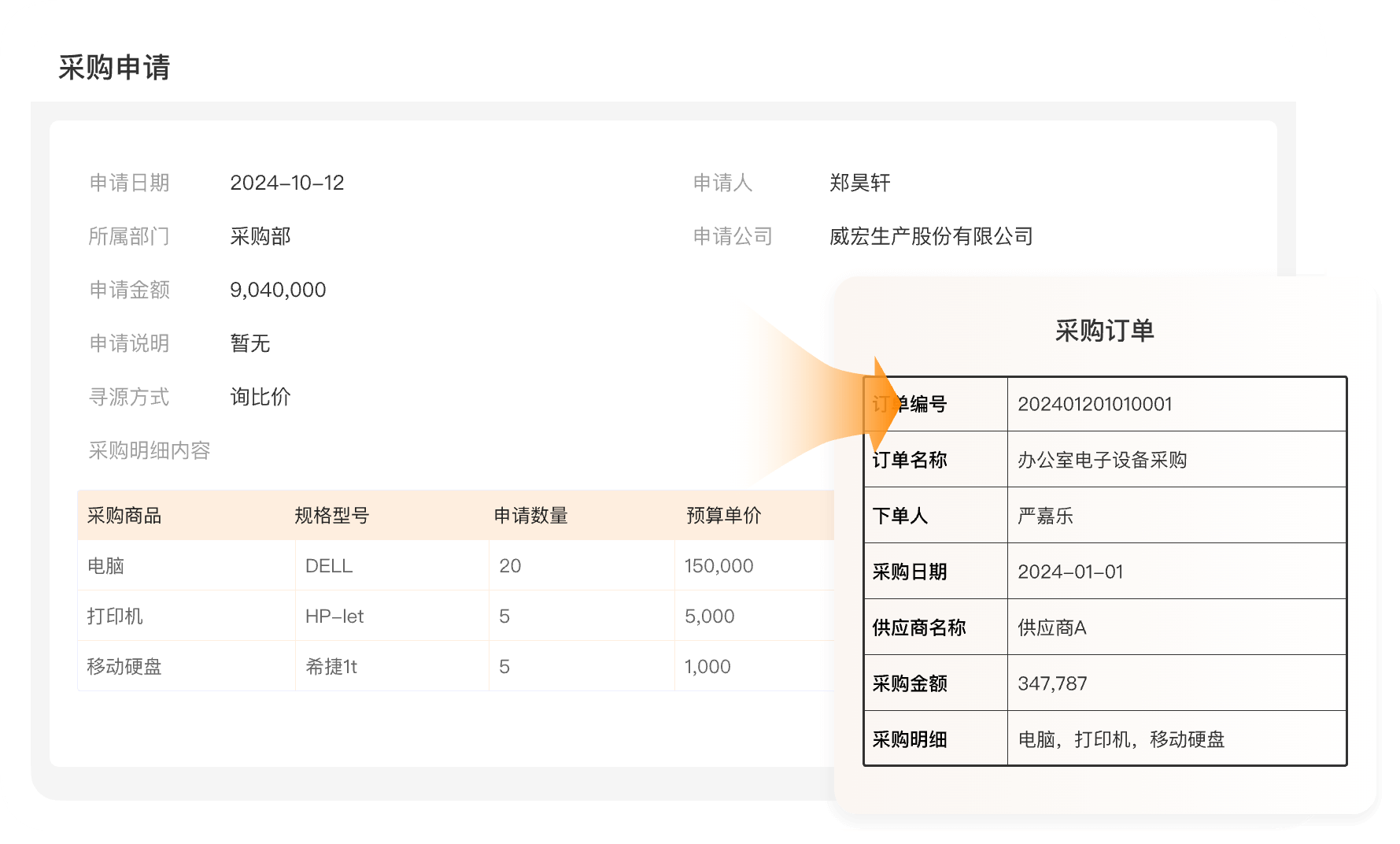Click the 采购商品 column header
Viewport: 1400px width, 844px height.
click(124, 516)
